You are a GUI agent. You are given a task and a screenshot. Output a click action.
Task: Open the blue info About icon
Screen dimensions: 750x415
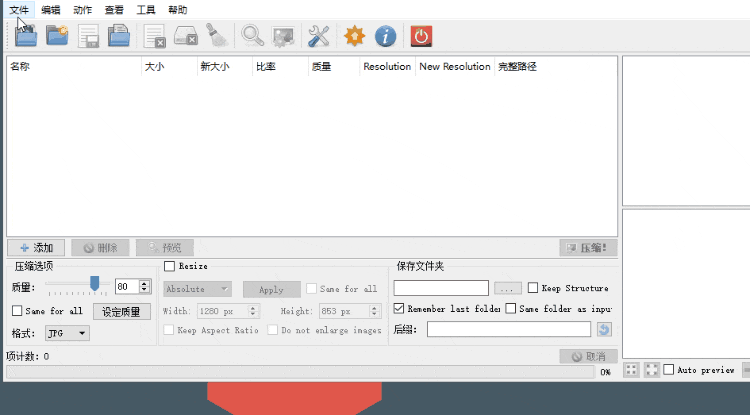[386, 36]
